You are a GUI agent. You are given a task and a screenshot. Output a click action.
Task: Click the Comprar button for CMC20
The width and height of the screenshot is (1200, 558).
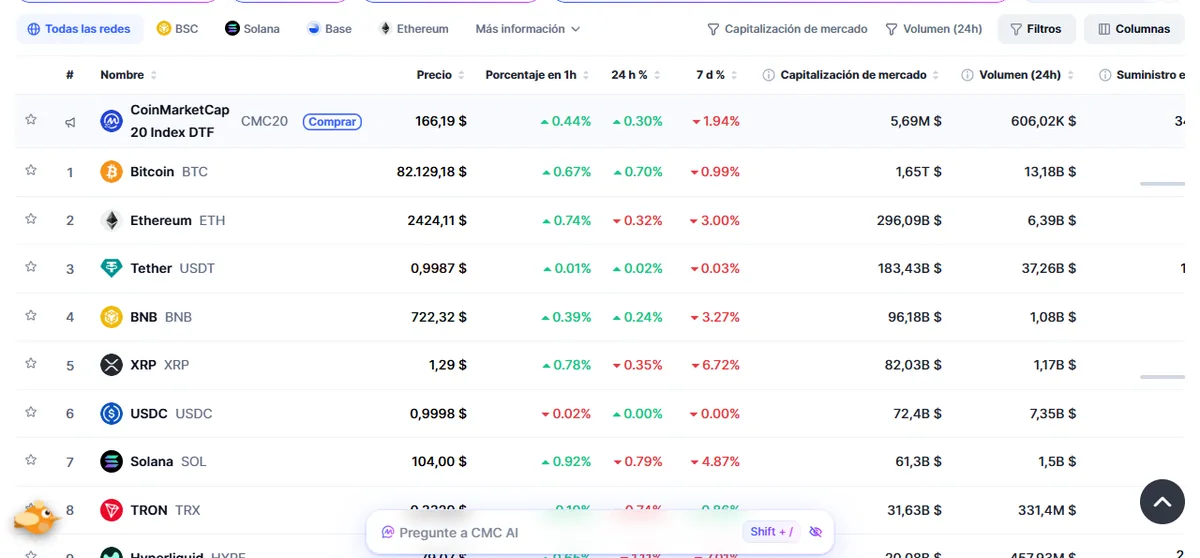tap(332, 121)
